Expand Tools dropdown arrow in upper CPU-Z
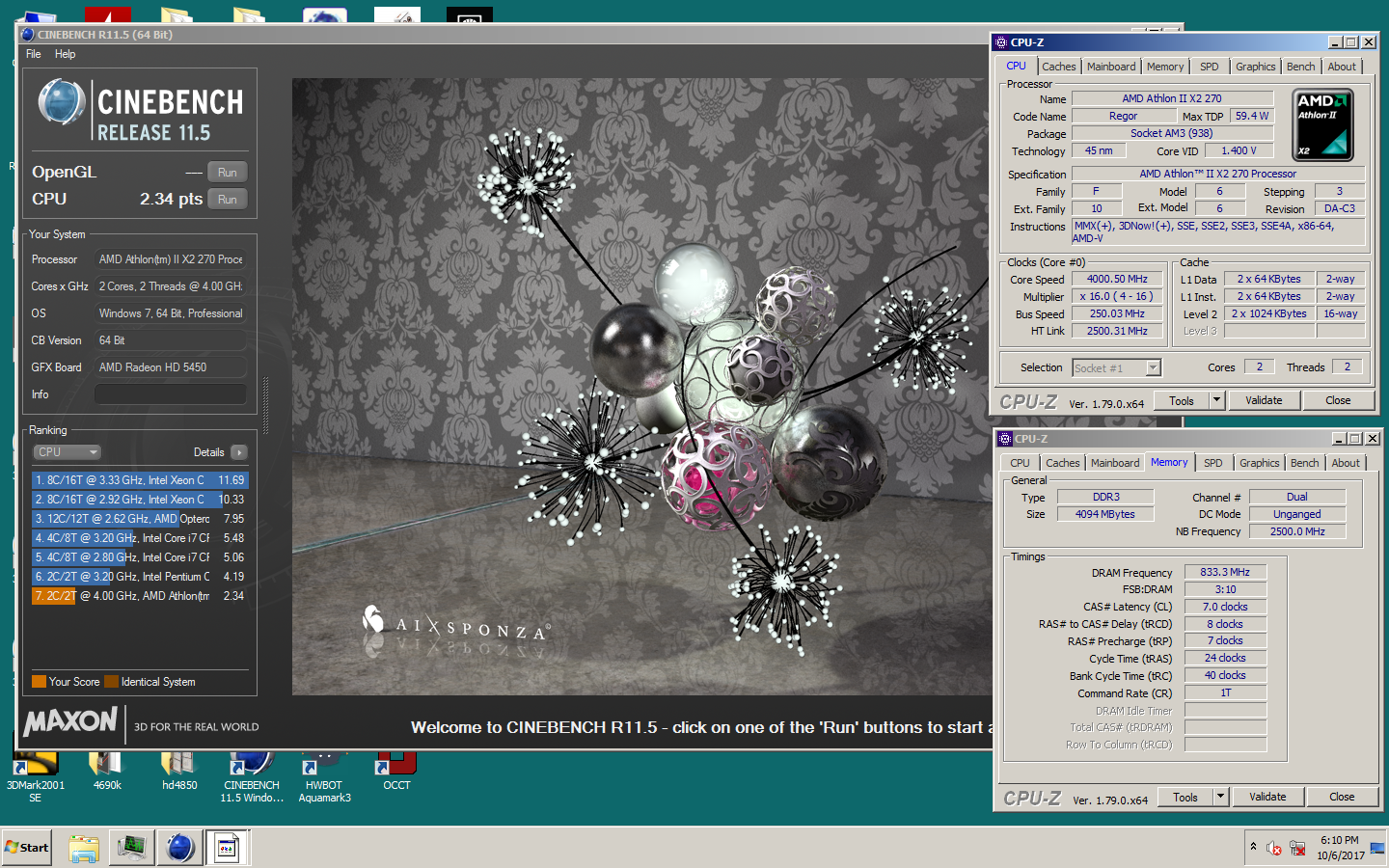 point(1216,401)
